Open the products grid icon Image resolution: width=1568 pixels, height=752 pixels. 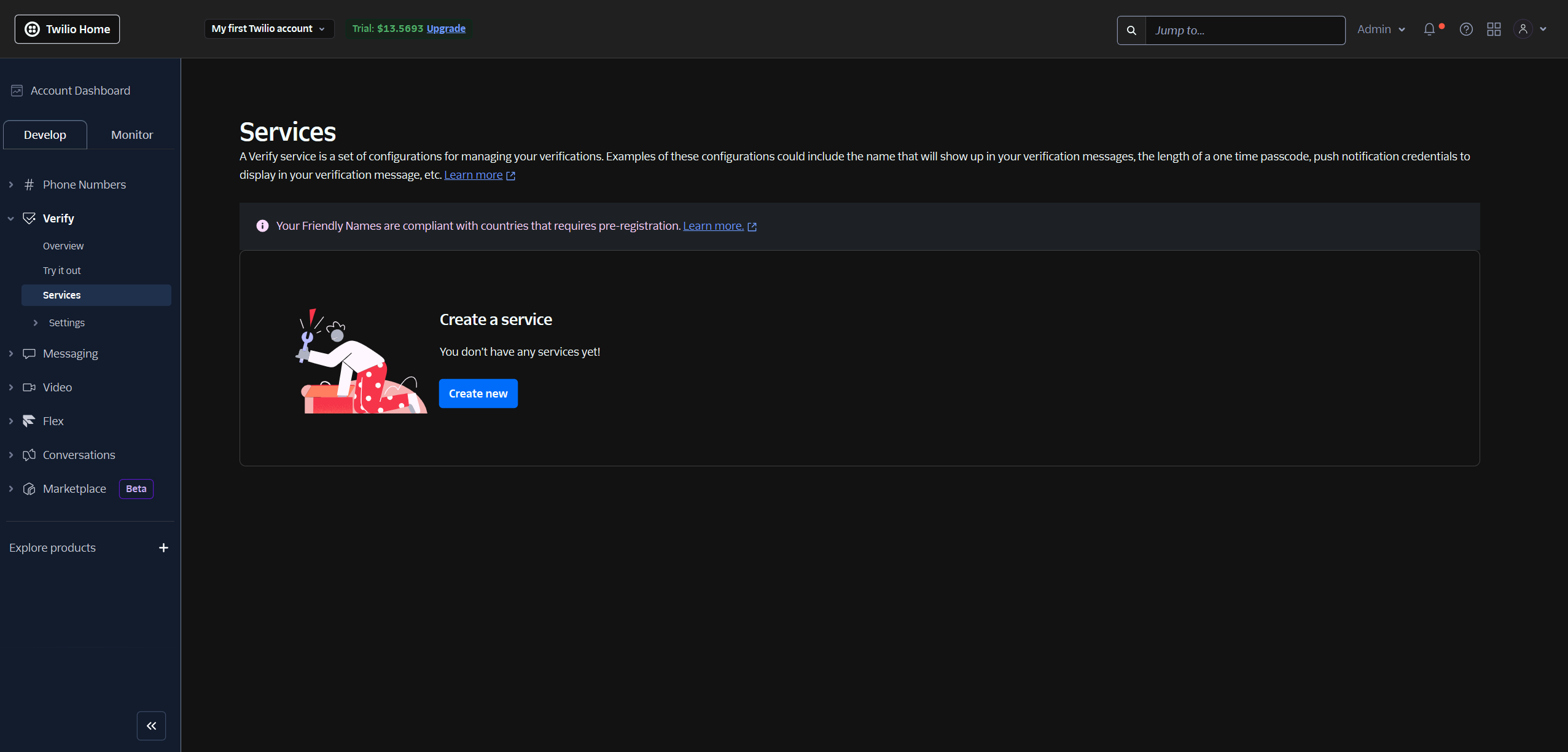point(1494,29)
